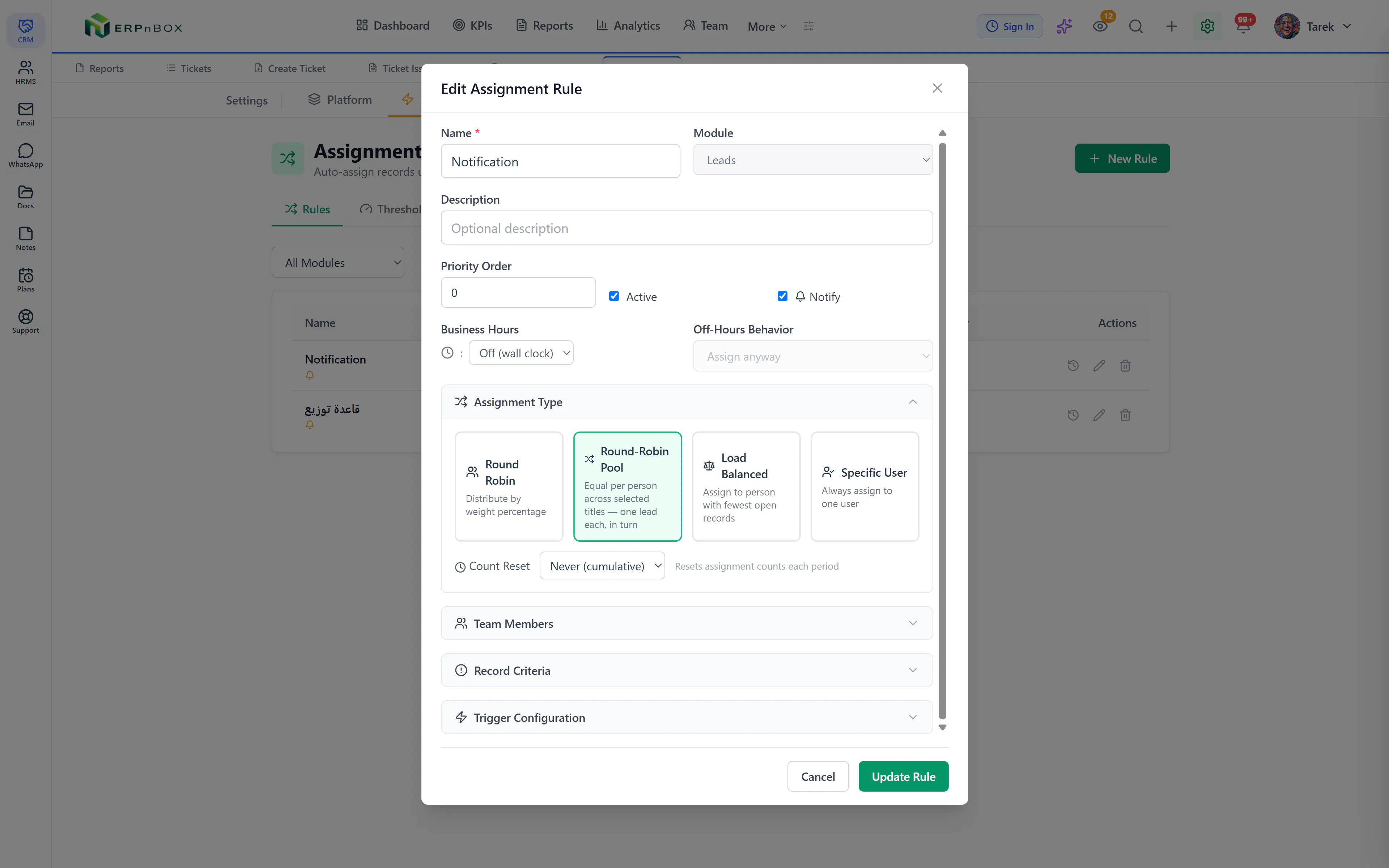Open the Platform settings tab
The height and width of the screenshot is (868, 1389).
[x=340, y=100]
